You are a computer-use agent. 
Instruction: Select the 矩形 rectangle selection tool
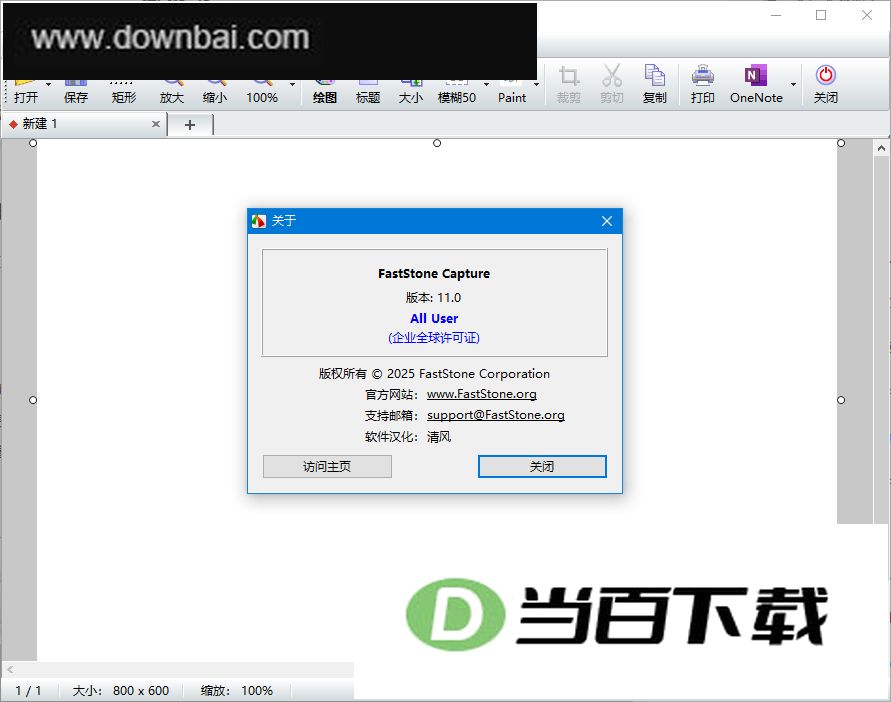pyautogui.click(x=123, y=91)
